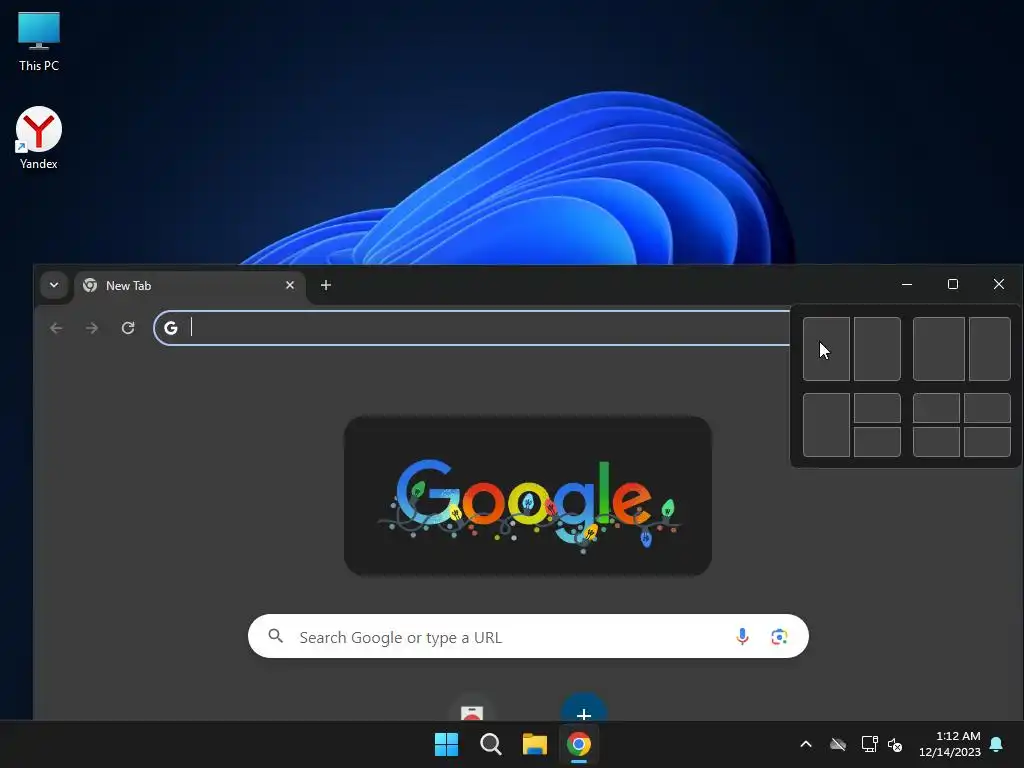Snap to top-right zone of three-zone layout

point(877,408)
